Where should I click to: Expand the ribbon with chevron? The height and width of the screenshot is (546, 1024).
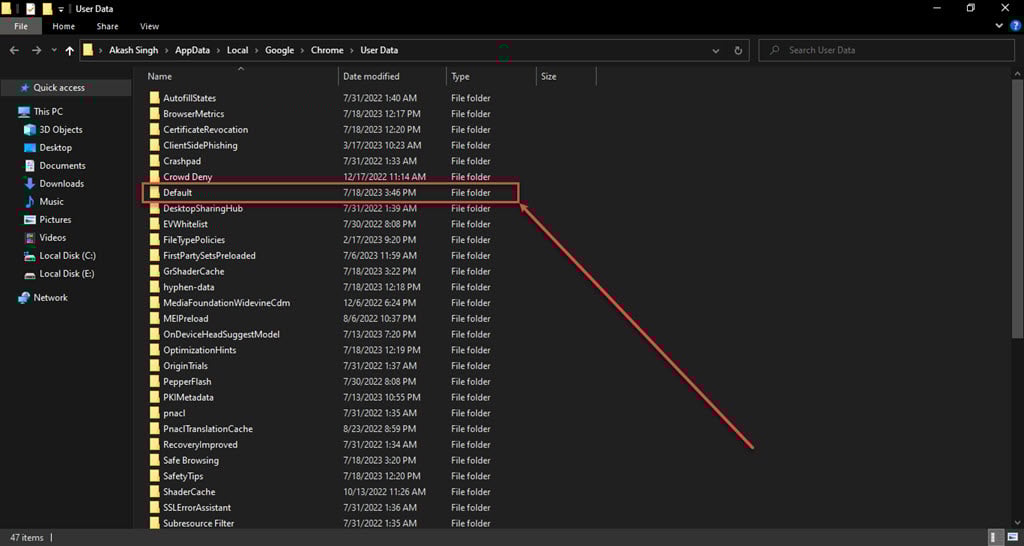[x=999, y=26]
